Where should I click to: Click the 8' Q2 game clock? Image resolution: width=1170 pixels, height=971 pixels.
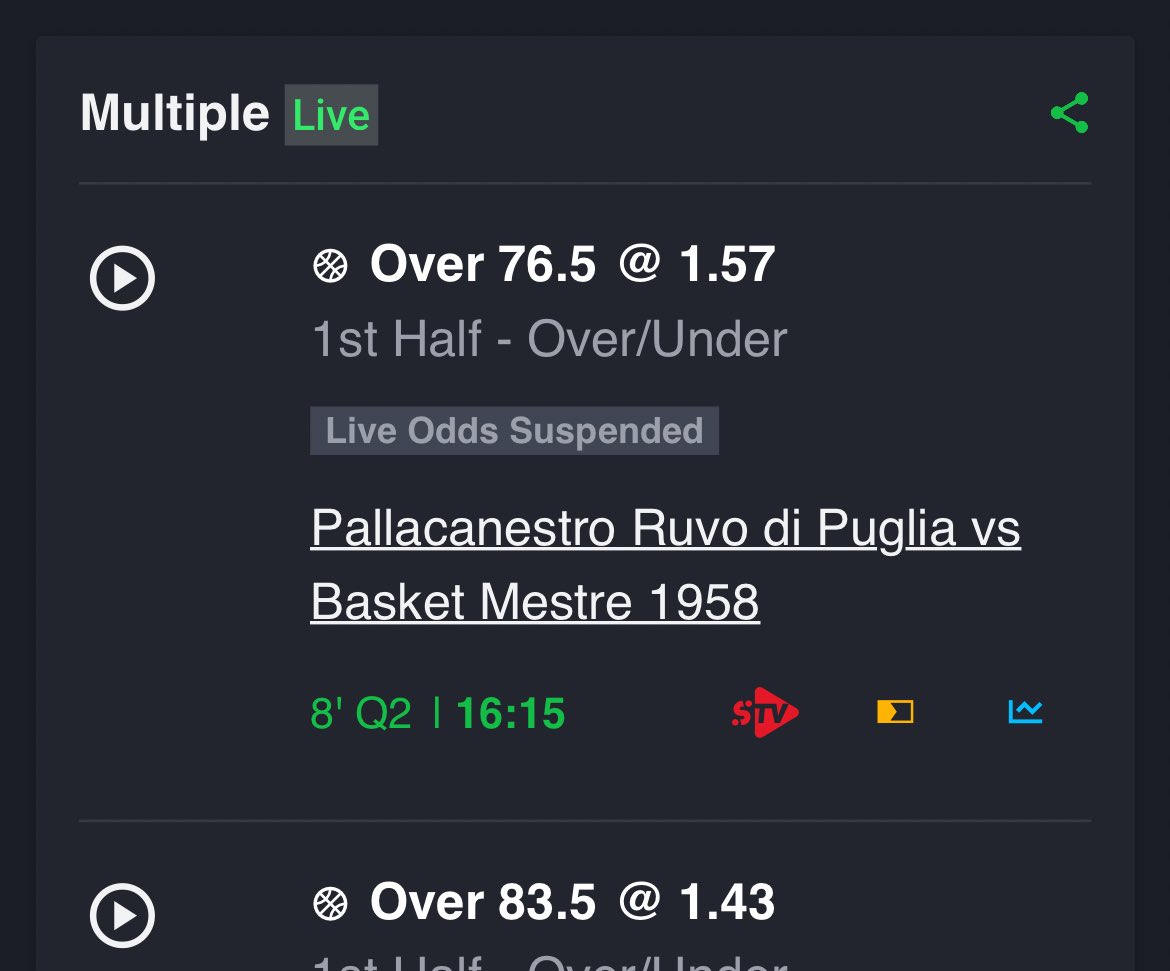[x=361, y=713]
